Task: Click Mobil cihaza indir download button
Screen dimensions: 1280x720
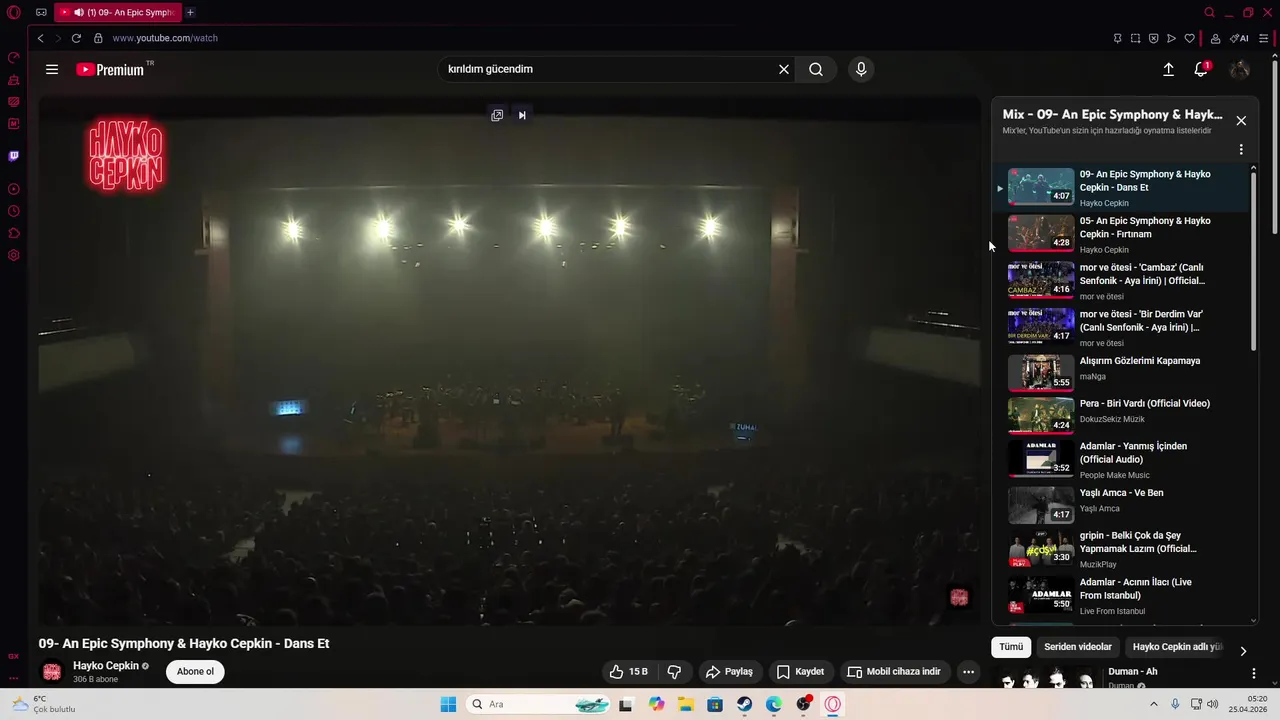Action: (894, 671)
